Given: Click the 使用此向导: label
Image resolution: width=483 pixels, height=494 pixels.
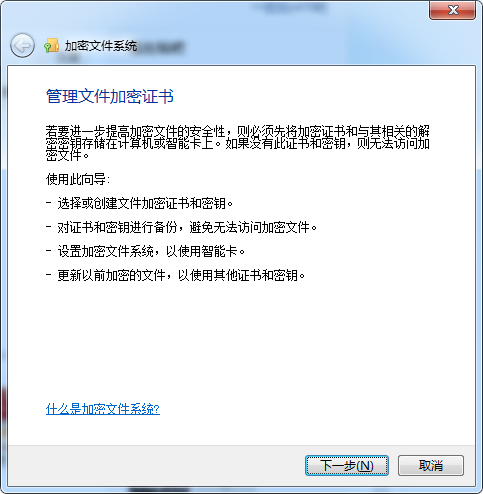Looking at the screenshot, I should (x=78, y=179).
